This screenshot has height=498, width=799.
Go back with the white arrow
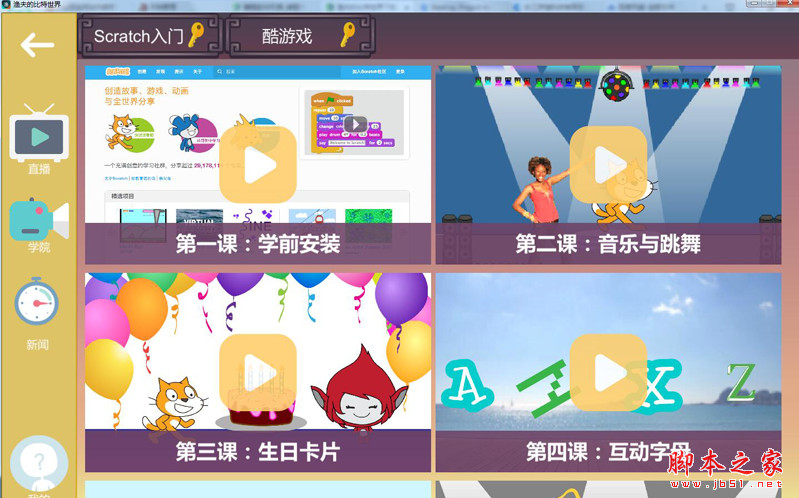(x=37, y=45)
